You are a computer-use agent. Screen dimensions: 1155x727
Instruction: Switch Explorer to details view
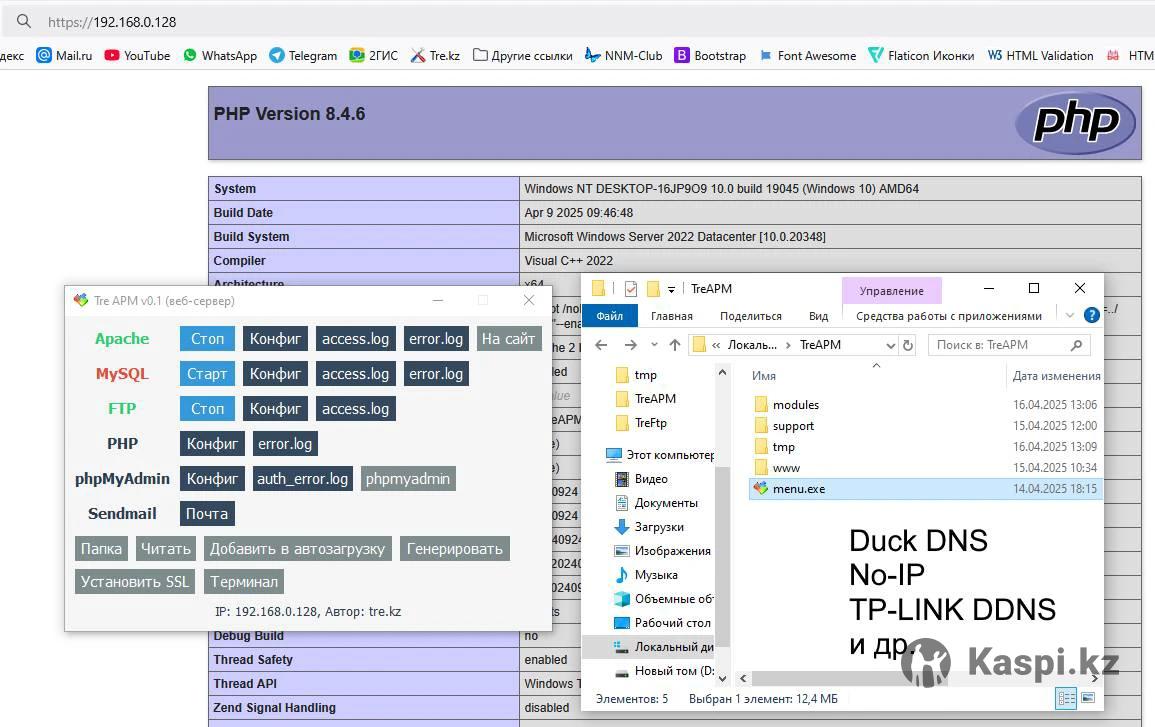(1066, 698)
